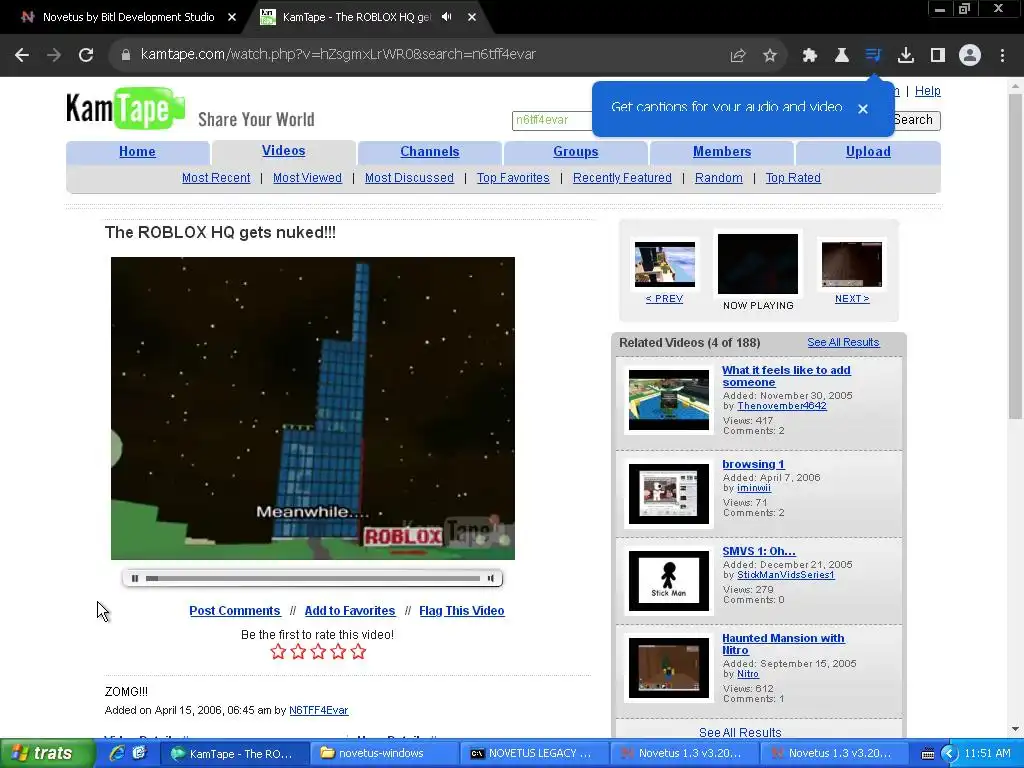Screen dimensions: 1024x768
Task: Mute the KamTape tab via speaker icon
Action: (447, 17)
